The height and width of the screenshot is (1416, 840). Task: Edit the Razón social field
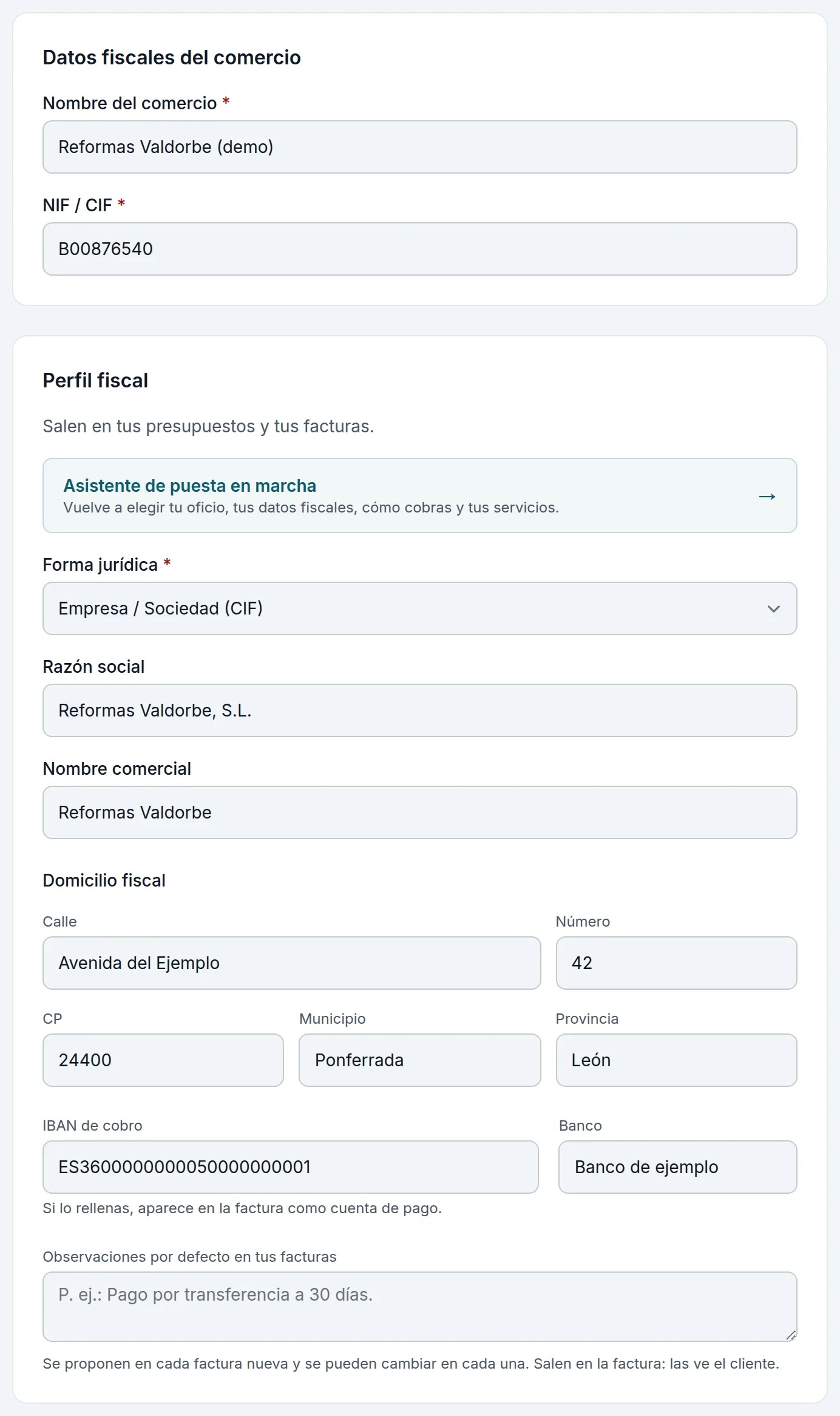coord(420,710)
